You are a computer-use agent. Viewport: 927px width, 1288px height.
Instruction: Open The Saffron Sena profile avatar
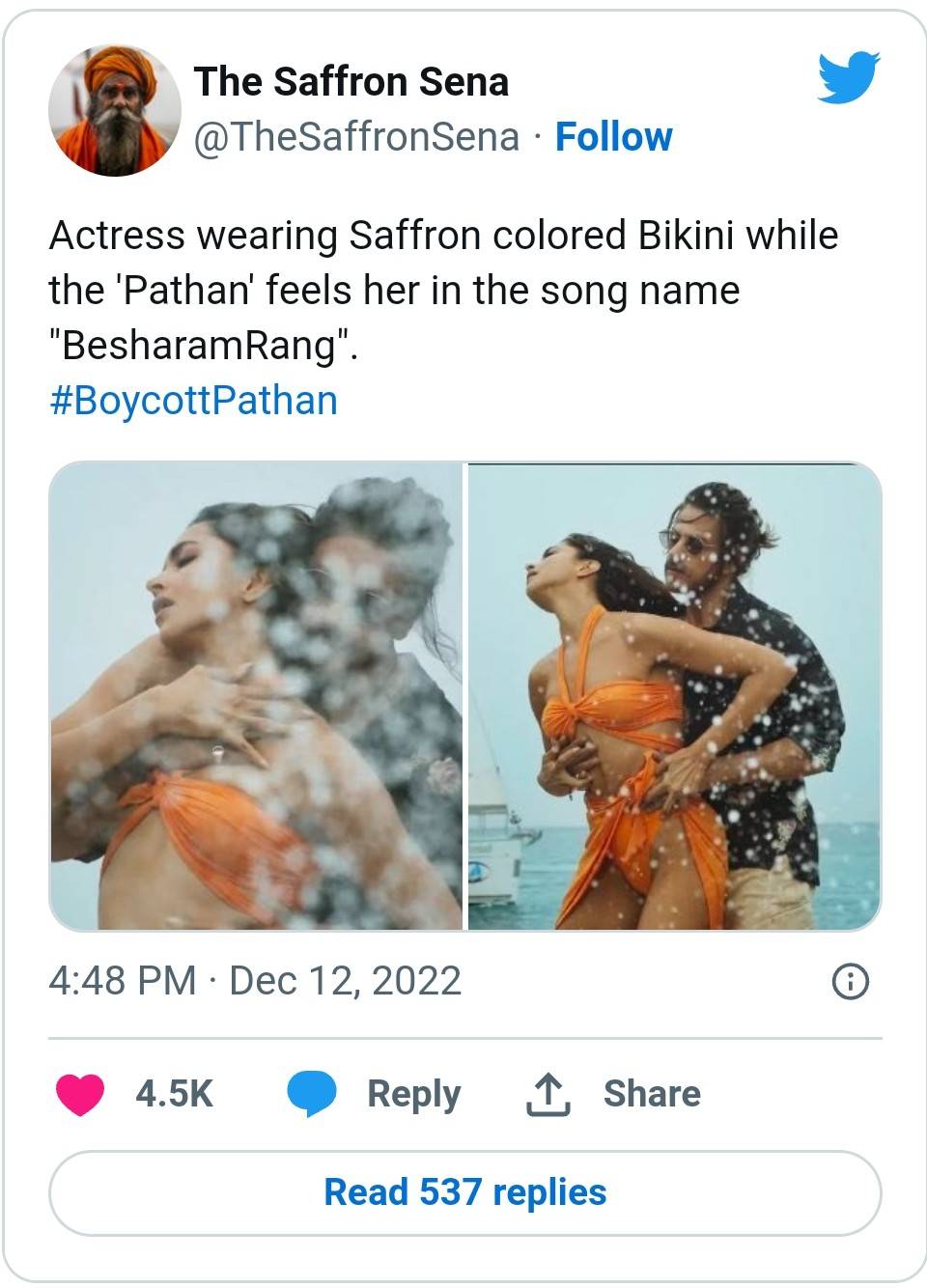(115, 110)
